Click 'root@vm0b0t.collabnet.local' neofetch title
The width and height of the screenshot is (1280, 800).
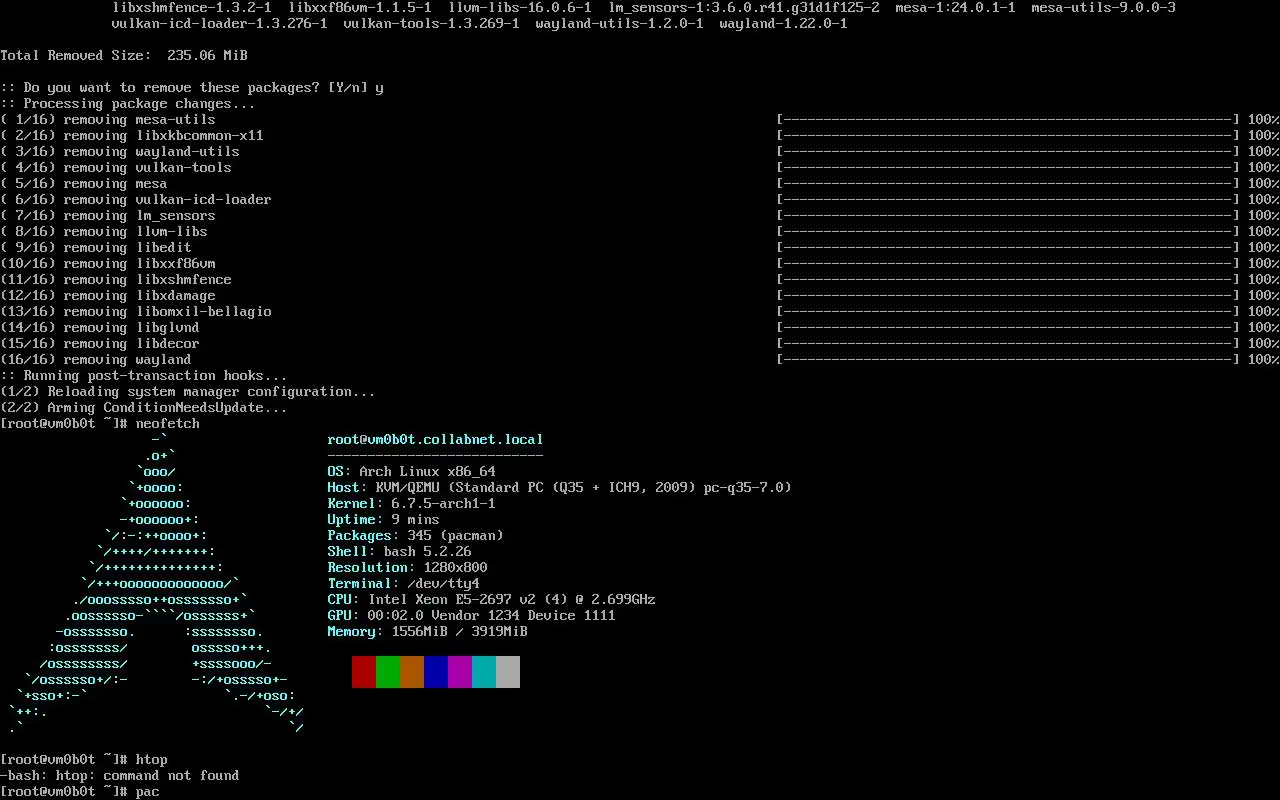pos(435,440)
